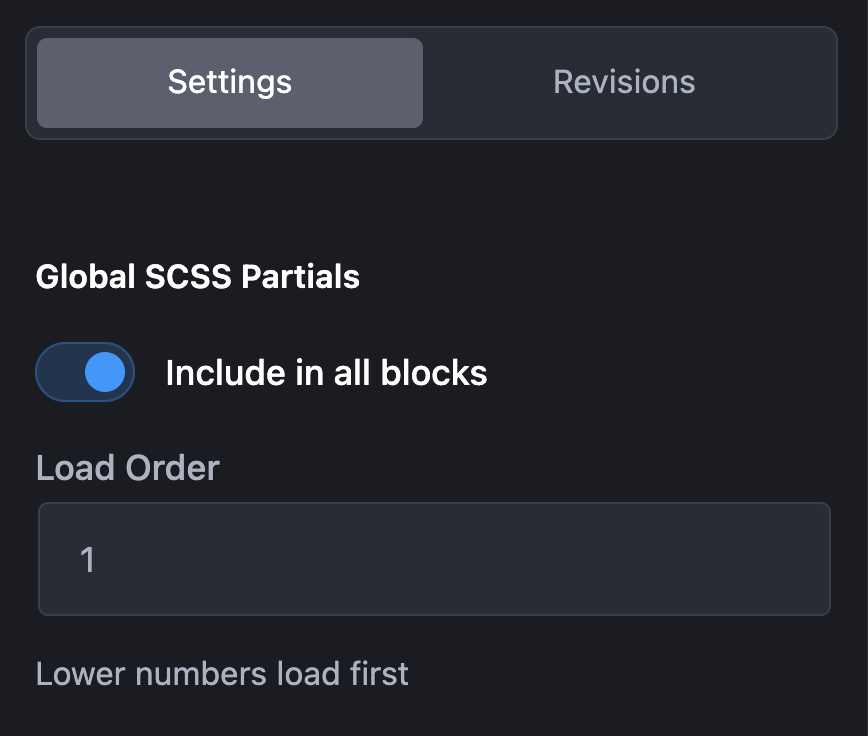Toggle the Include in all blocks switch

pyautogui.click(x=85, y=372)
